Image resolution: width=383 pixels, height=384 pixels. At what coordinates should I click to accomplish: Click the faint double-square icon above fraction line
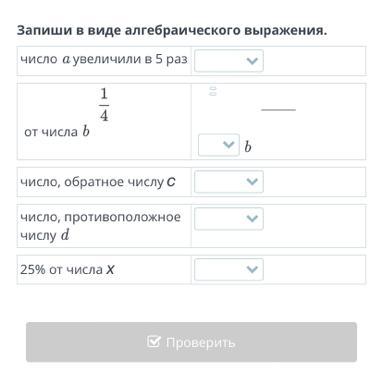click(213, 91)
